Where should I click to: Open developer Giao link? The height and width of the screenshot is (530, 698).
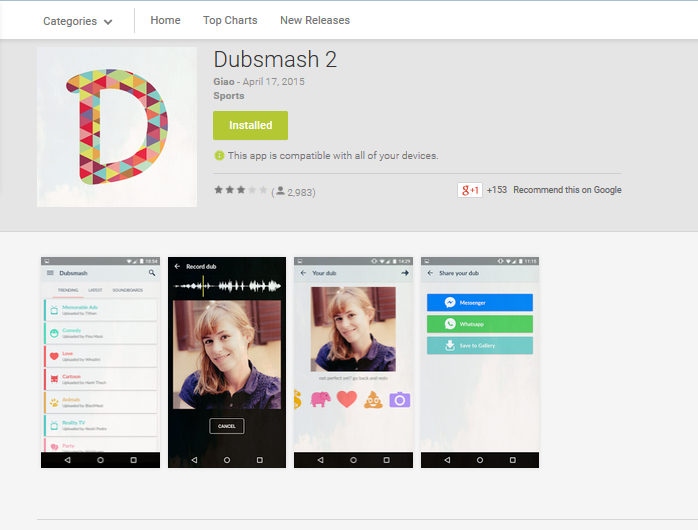(x=223, y=81)
